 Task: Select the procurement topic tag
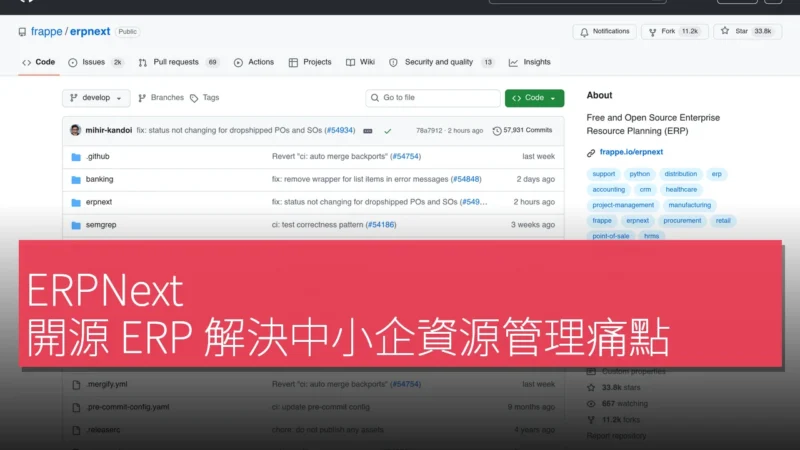682,221
